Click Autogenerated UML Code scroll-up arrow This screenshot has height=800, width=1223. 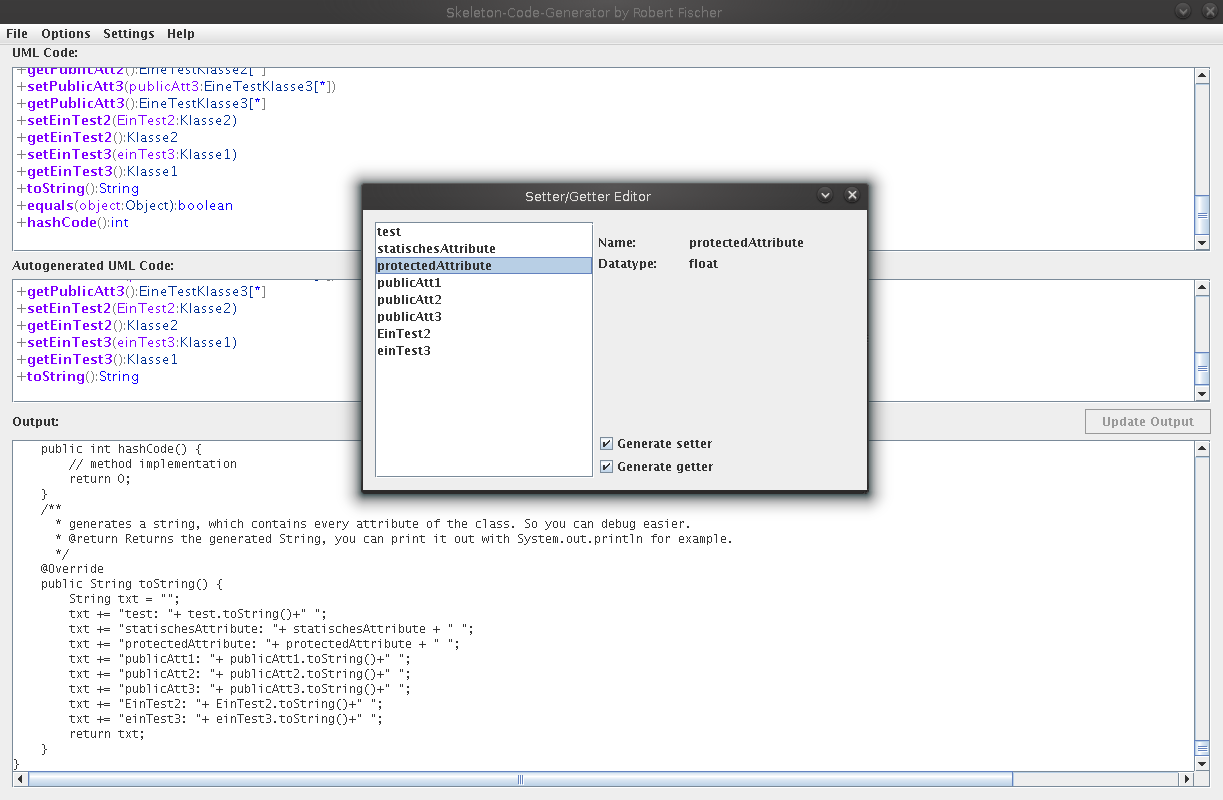tap(1202, 288)
